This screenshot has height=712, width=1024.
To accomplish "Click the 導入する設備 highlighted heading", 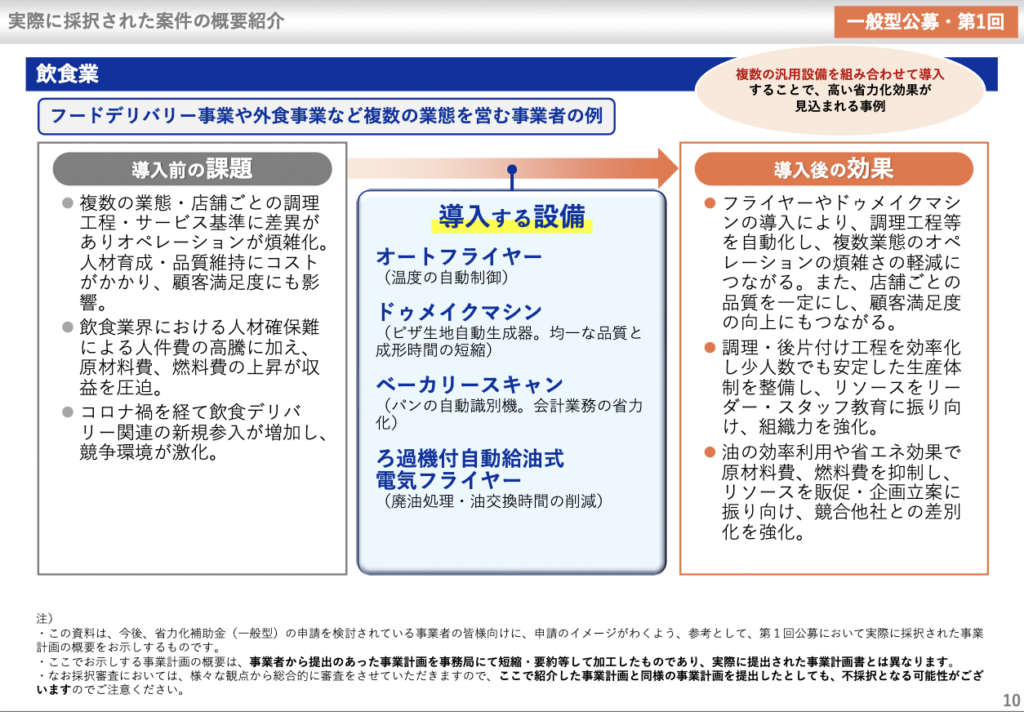I will (511, 217).
